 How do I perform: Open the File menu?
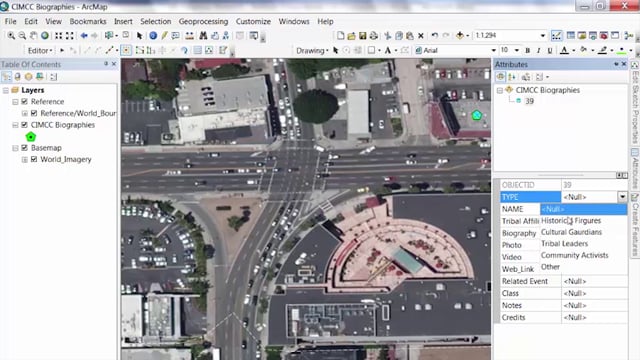click(10, 21)
